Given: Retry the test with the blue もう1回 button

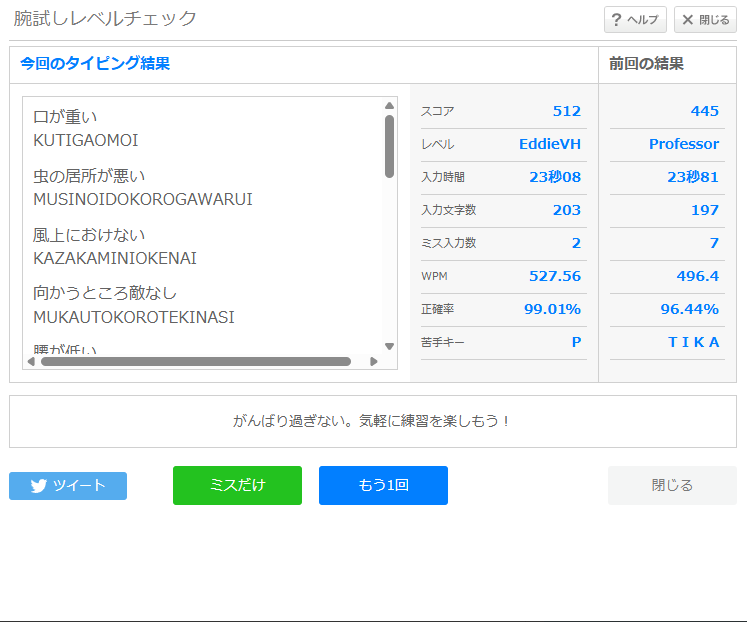Looking at the screenshot, I should point(383,486).
